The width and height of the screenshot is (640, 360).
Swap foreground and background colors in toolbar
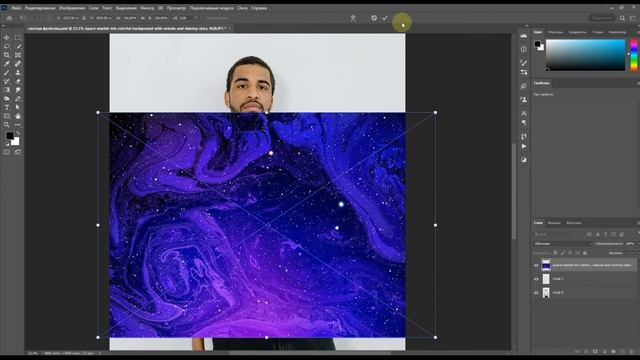pyautogui.click(x=18, y=134)
